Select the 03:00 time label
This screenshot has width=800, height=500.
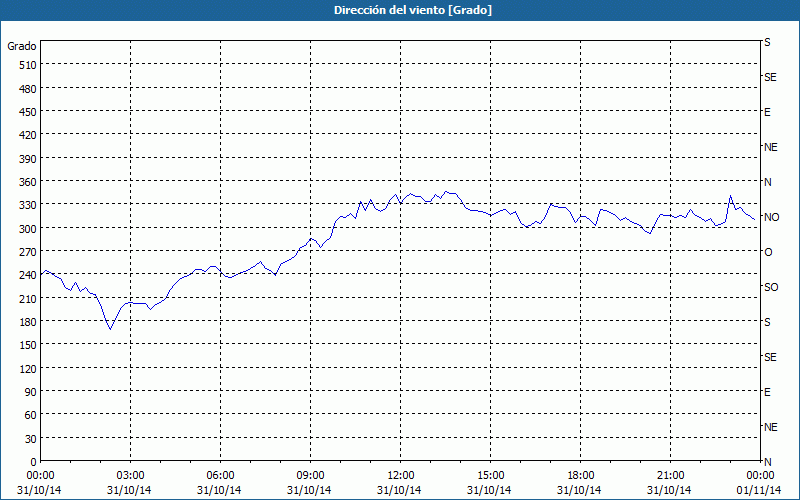(x=130, y=476)
